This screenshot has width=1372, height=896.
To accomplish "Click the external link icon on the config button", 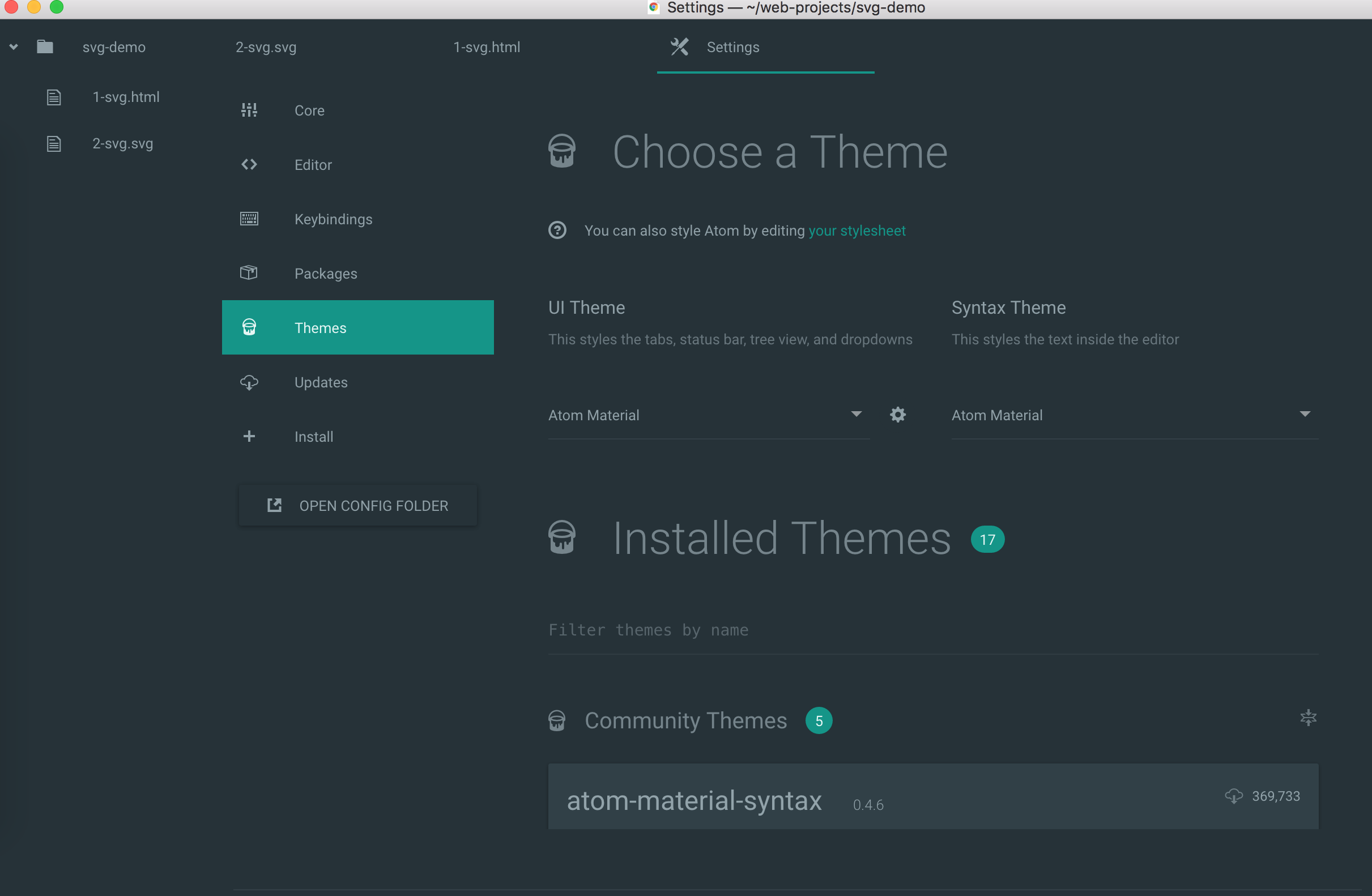I will coord(274,505).
